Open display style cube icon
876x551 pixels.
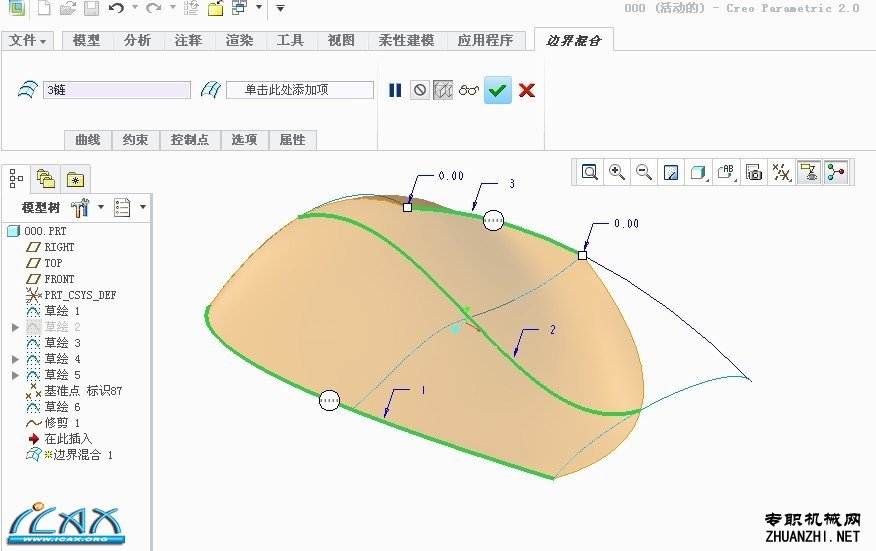coord(698,172)
